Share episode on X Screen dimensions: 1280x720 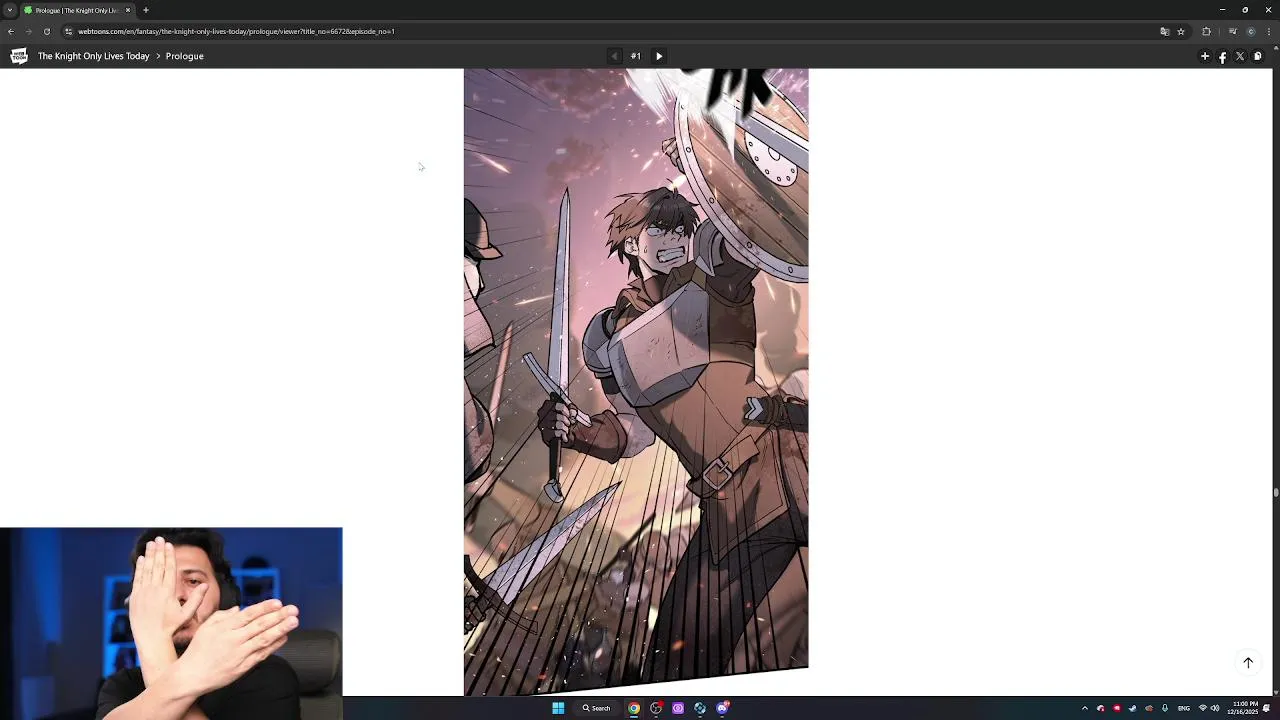pos(1240,56)
